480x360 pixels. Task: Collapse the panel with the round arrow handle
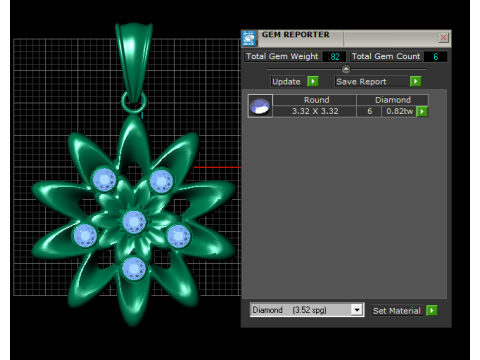(x=346, y=69)
